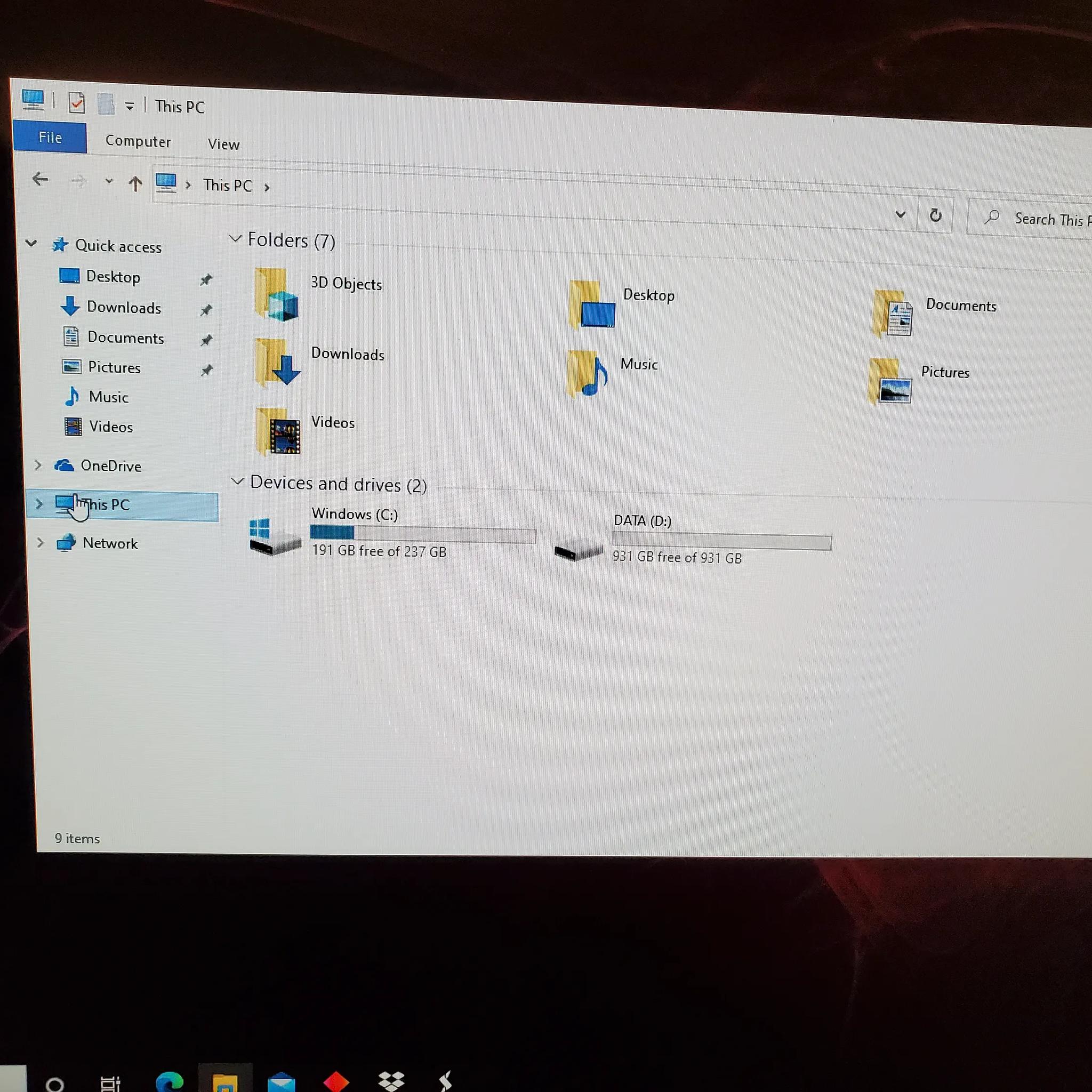This screenshot has width=1092, height=1092.
Task: Click in the Search This PC box
Action: tap(1030, 218)
